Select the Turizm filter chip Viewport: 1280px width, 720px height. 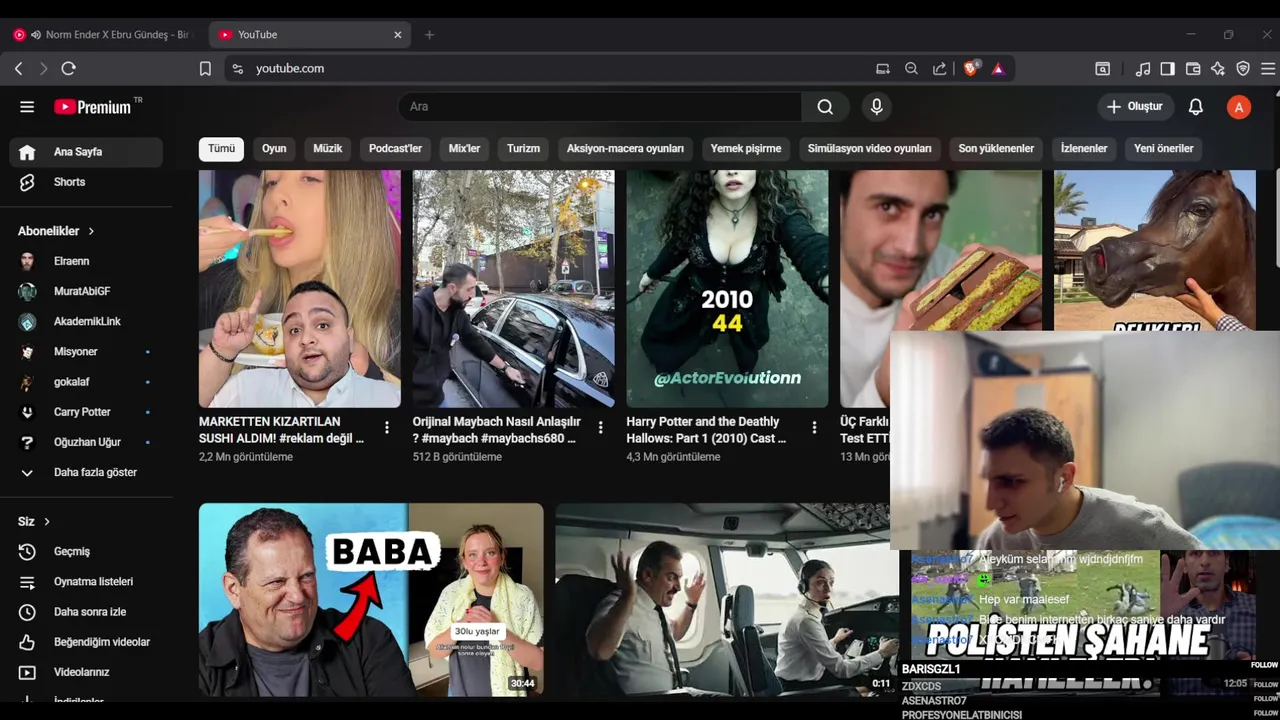(x=523, y=148)
